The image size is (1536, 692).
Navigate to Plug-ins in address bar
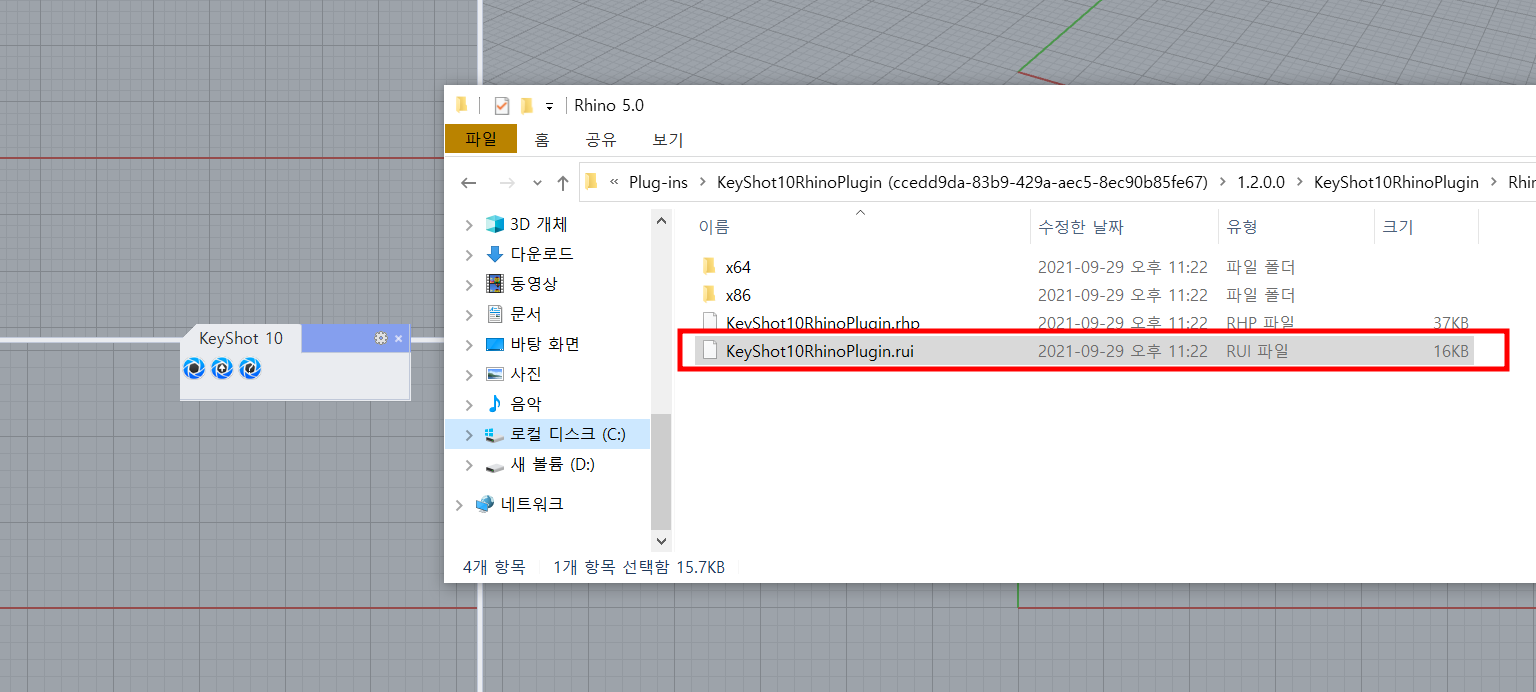pyautogui.click(x=658, y=182)
